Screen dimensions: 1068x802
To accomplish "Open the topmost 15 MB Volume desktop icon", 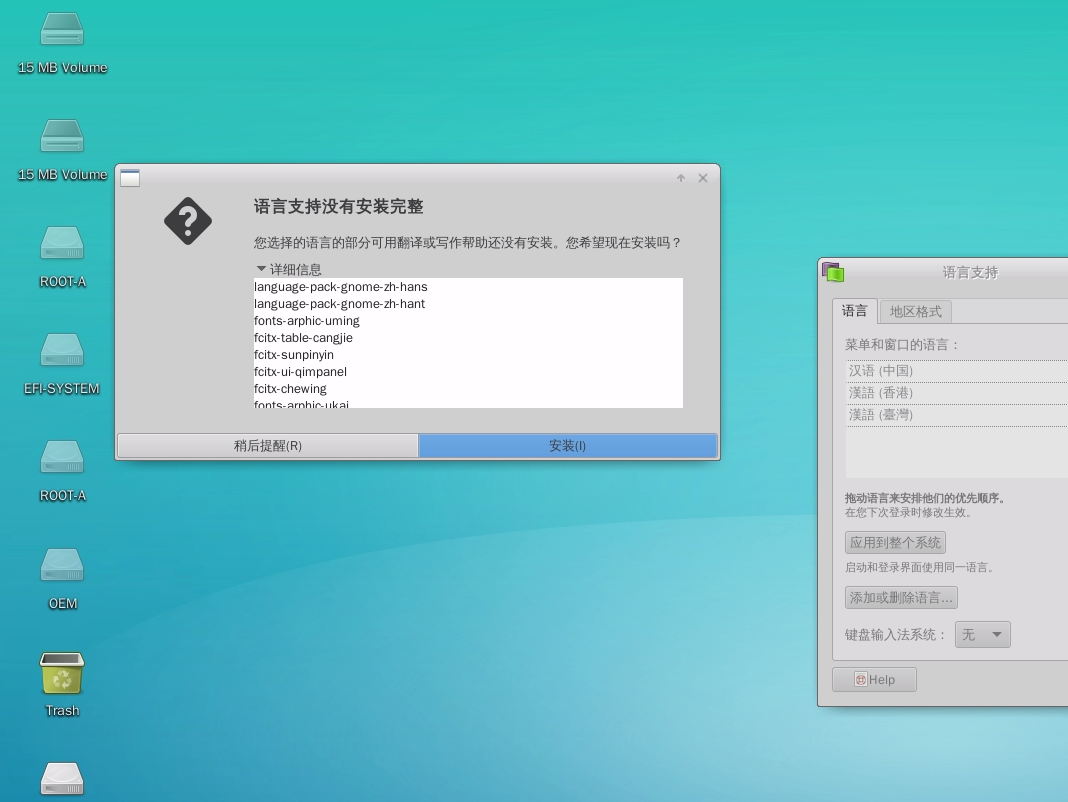I will [62, 30].
